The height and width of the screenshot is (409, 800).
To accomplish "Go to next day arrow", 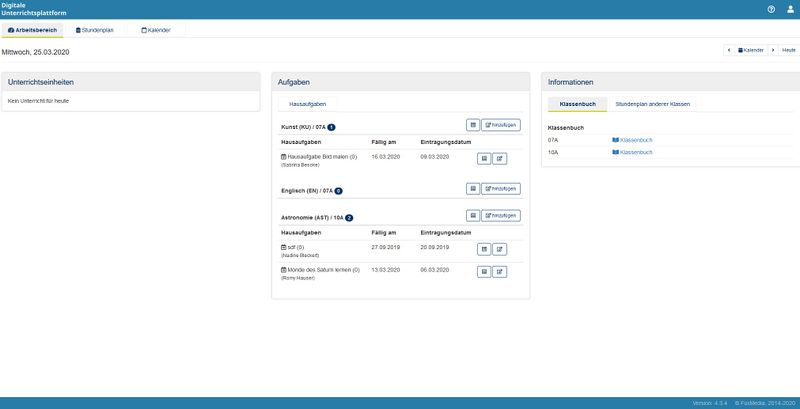I will point(773,50).
